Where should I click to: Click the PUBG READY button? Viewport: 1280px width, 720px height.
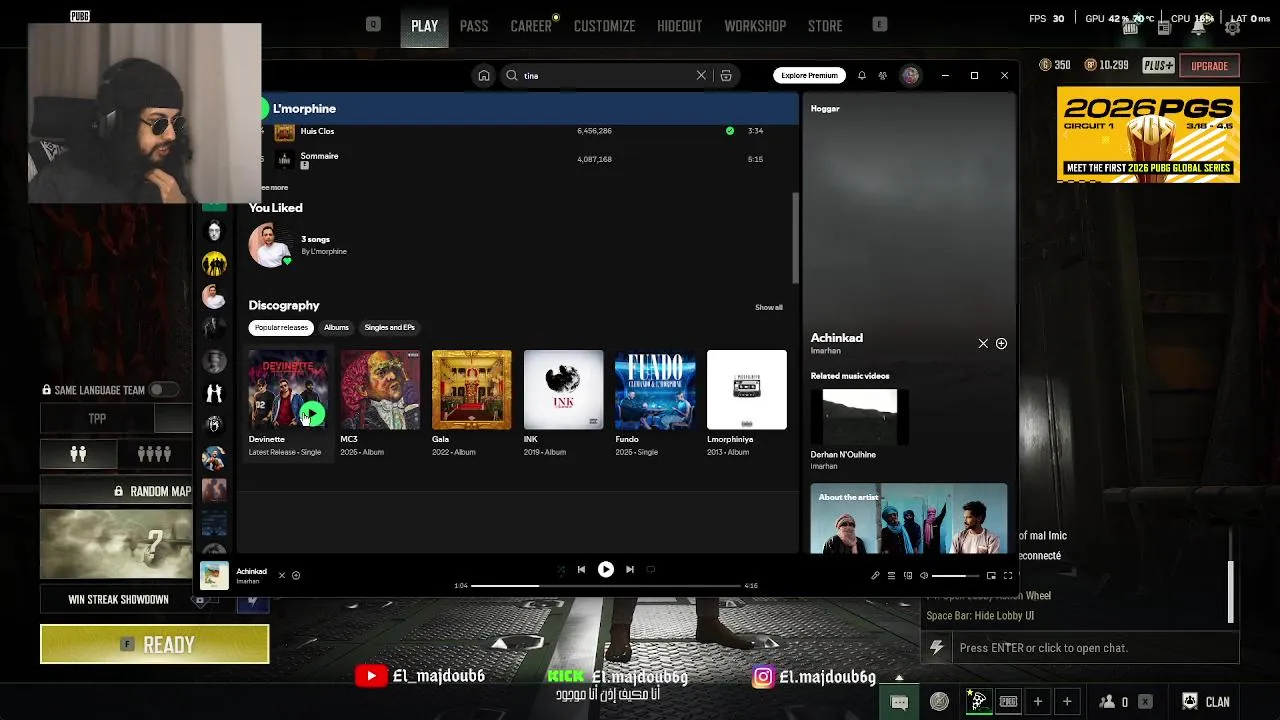pyautogui.click(x=154, y=645)
